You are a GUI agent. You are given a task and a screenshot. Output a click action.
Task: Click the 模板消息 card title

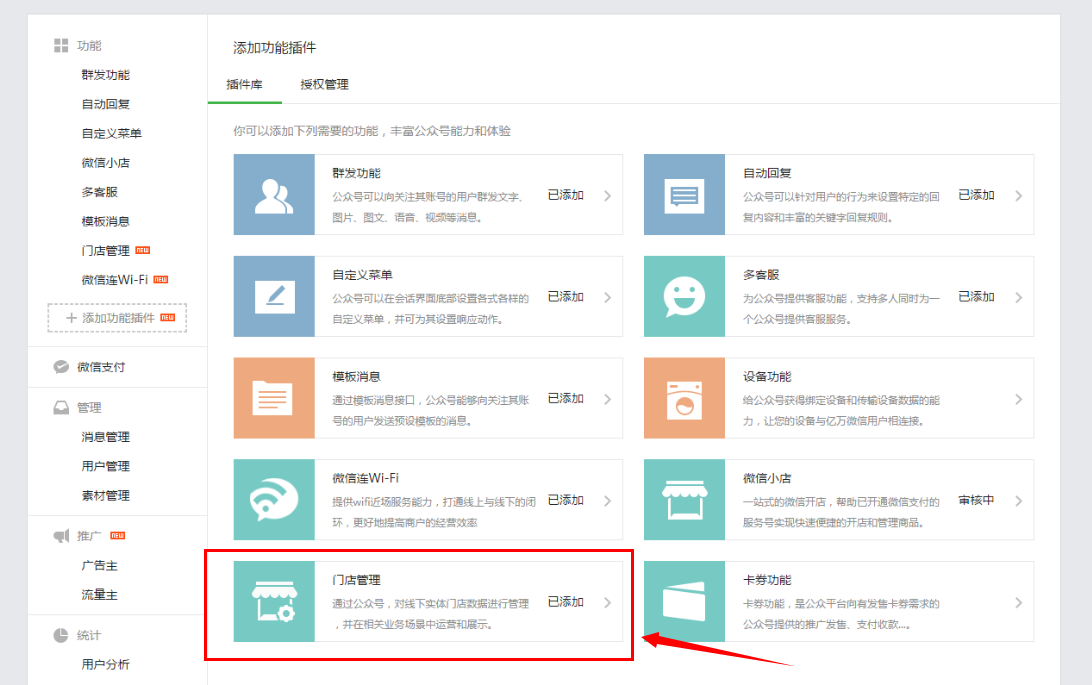357,377
